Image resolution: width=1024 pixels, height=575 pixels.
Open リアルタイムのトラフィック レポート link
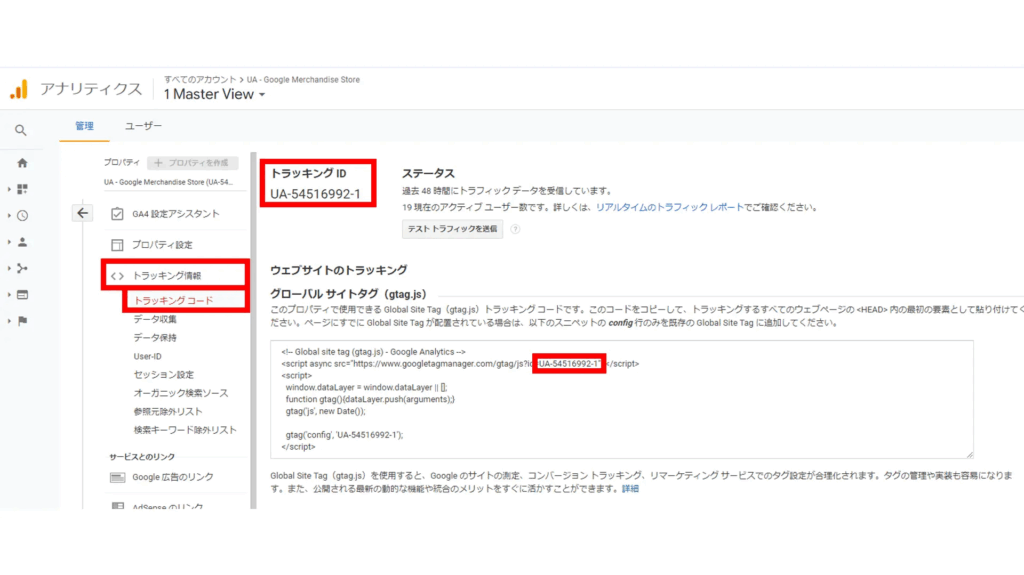coord(669,207)
